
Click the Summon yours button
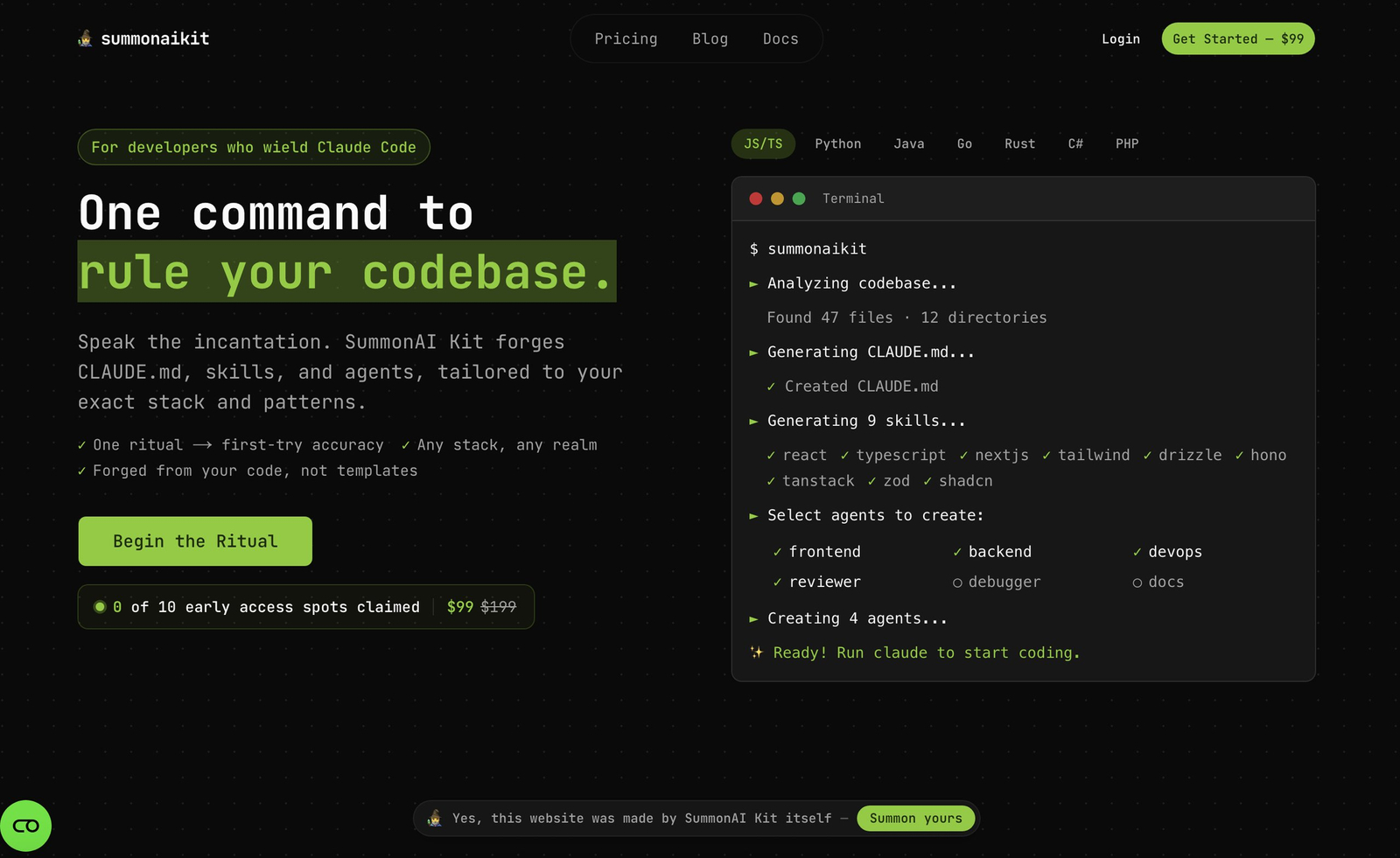point(915,819)
